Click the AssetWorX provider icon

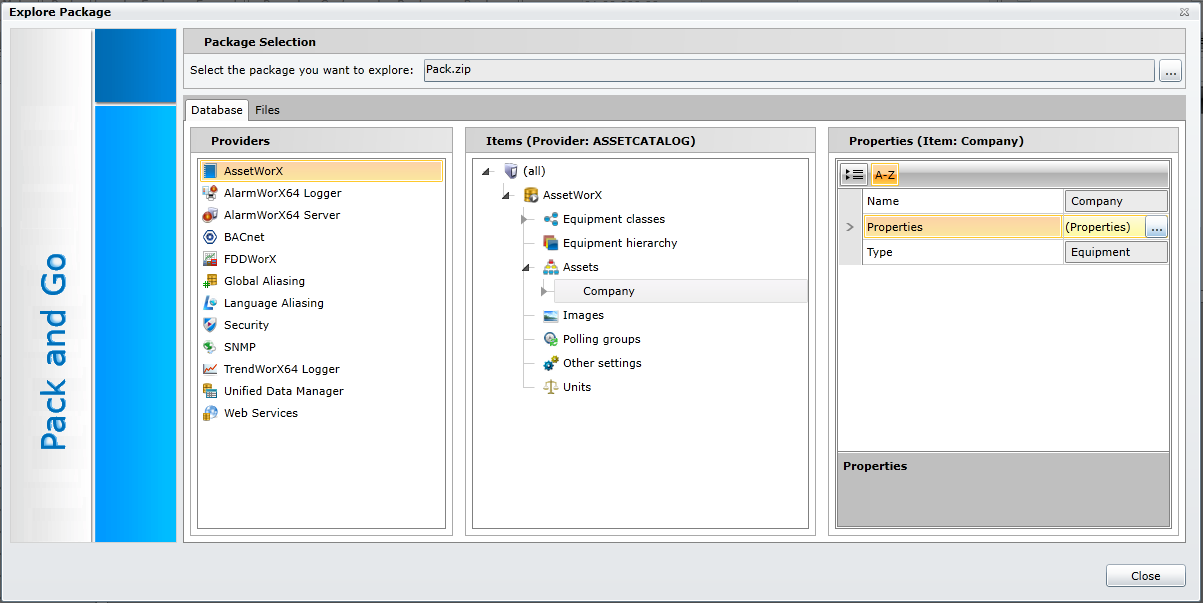click(210, 171)
